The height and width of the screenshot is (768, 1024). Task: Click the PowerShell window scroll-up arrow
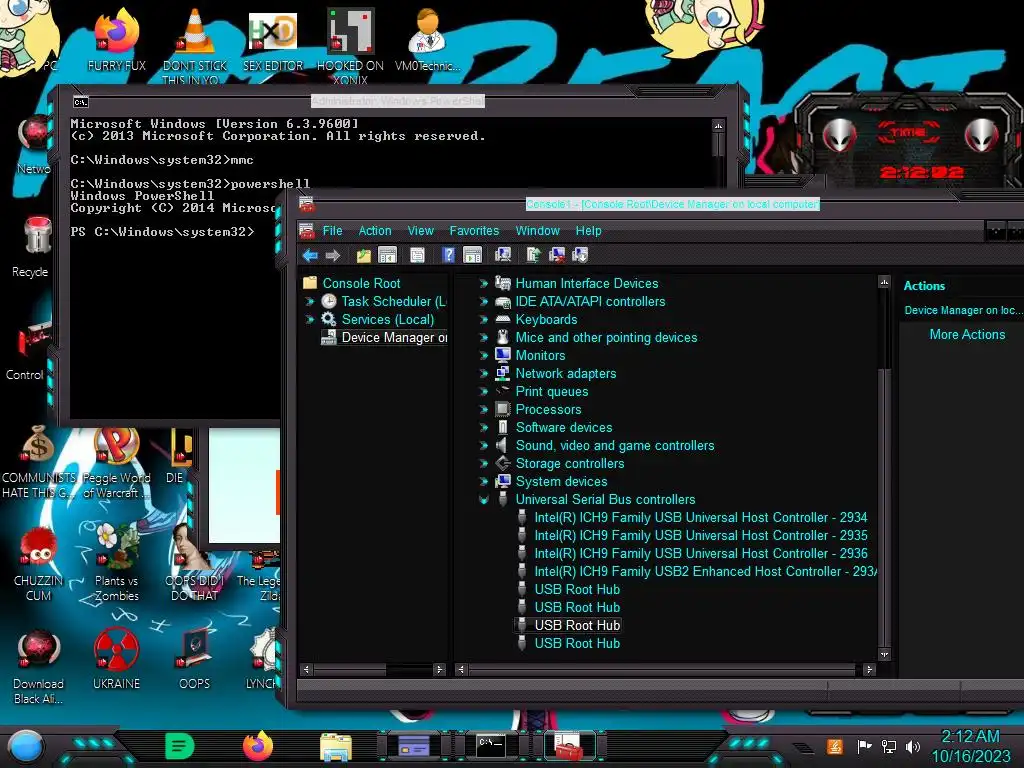pos(718,126)
